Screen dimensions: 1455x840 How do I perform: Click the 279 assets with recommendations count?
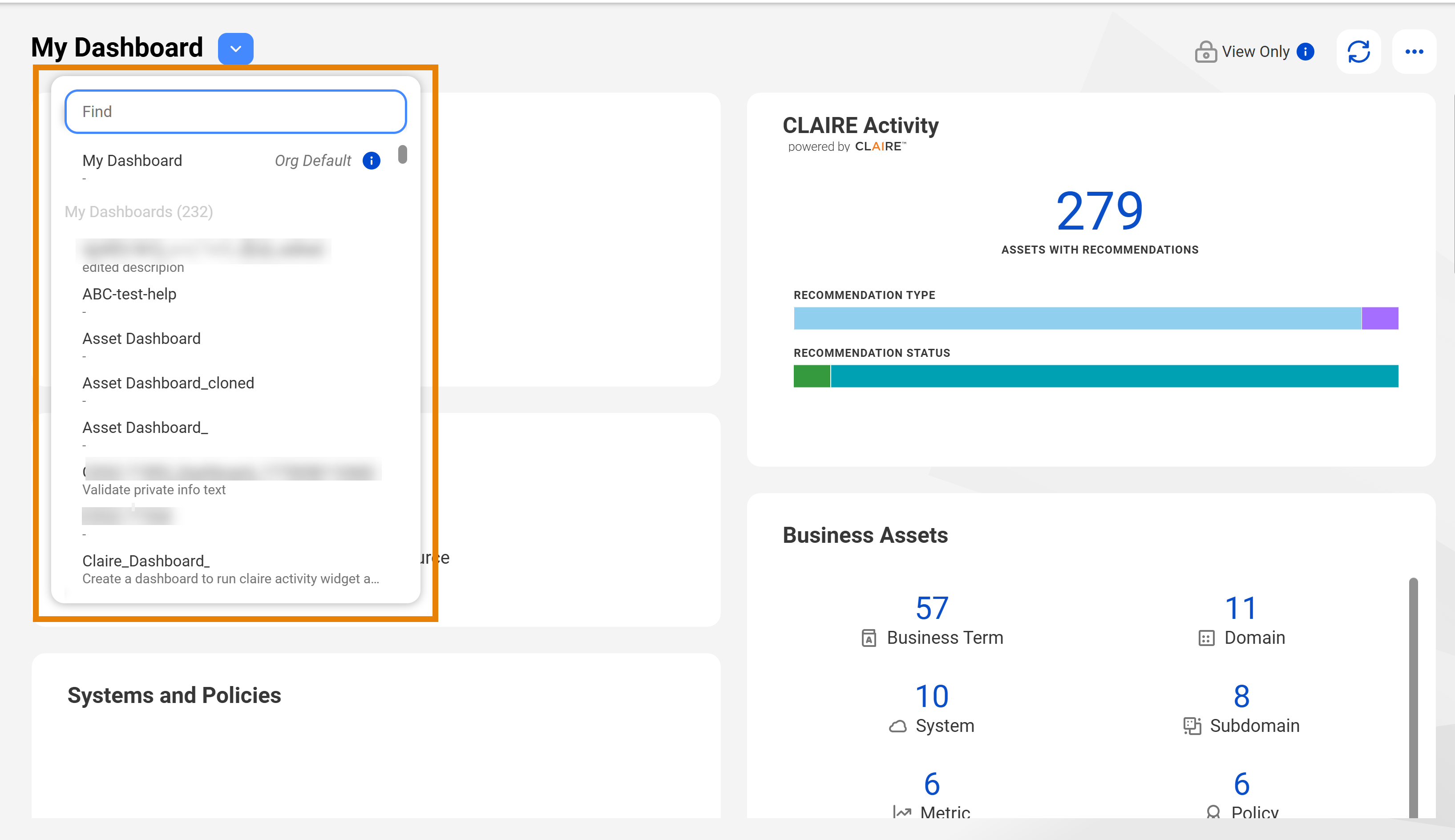pos(1099,211)
